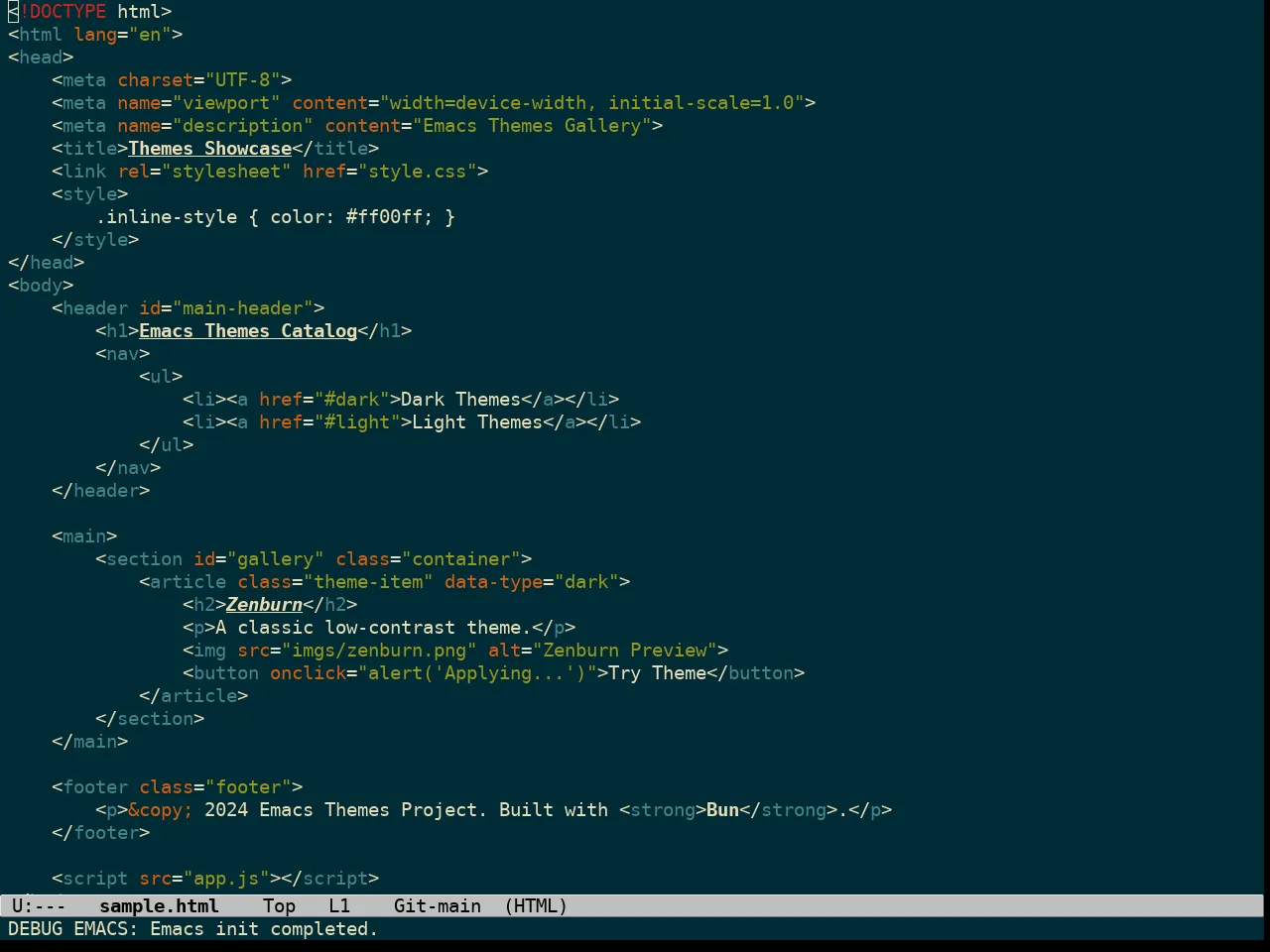The height and width of the screenshot is (952, 1270).
Task: Click the opening main tag
Action: tap(84, 535)
